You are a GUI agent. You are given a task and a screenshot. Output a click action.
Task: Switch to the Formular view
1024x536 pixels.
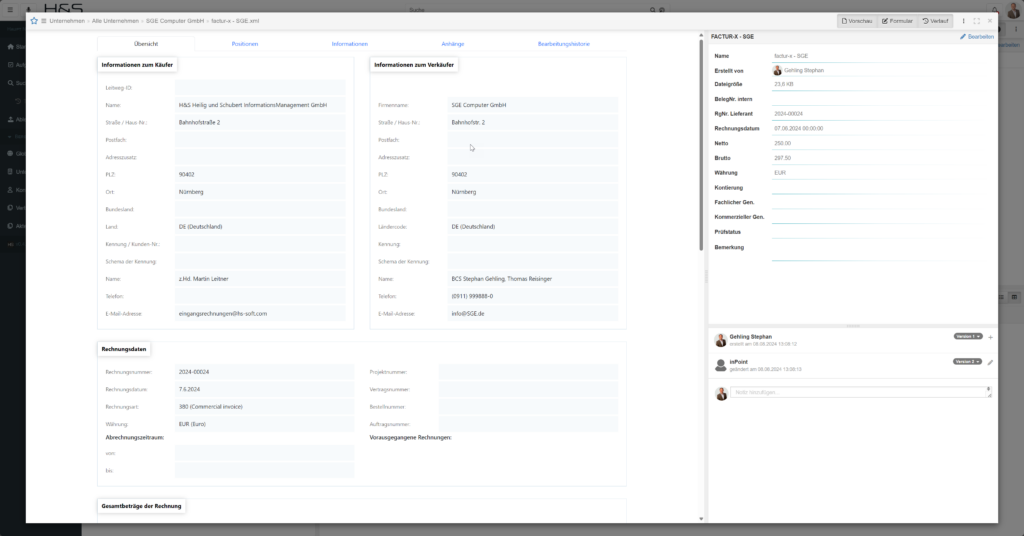pyautogui.click(x=897, y=21)
